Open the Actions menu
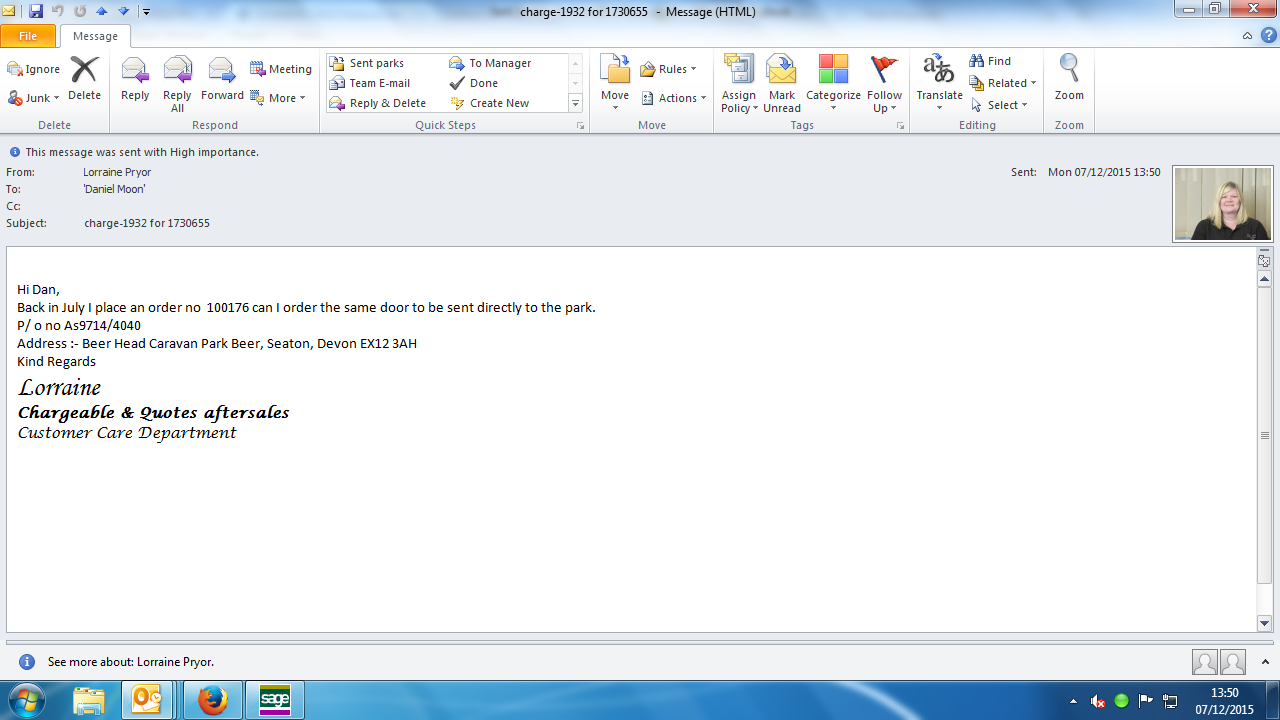Screen dimensions: 1280x720 pyautogui.click(x=673, y=98)
